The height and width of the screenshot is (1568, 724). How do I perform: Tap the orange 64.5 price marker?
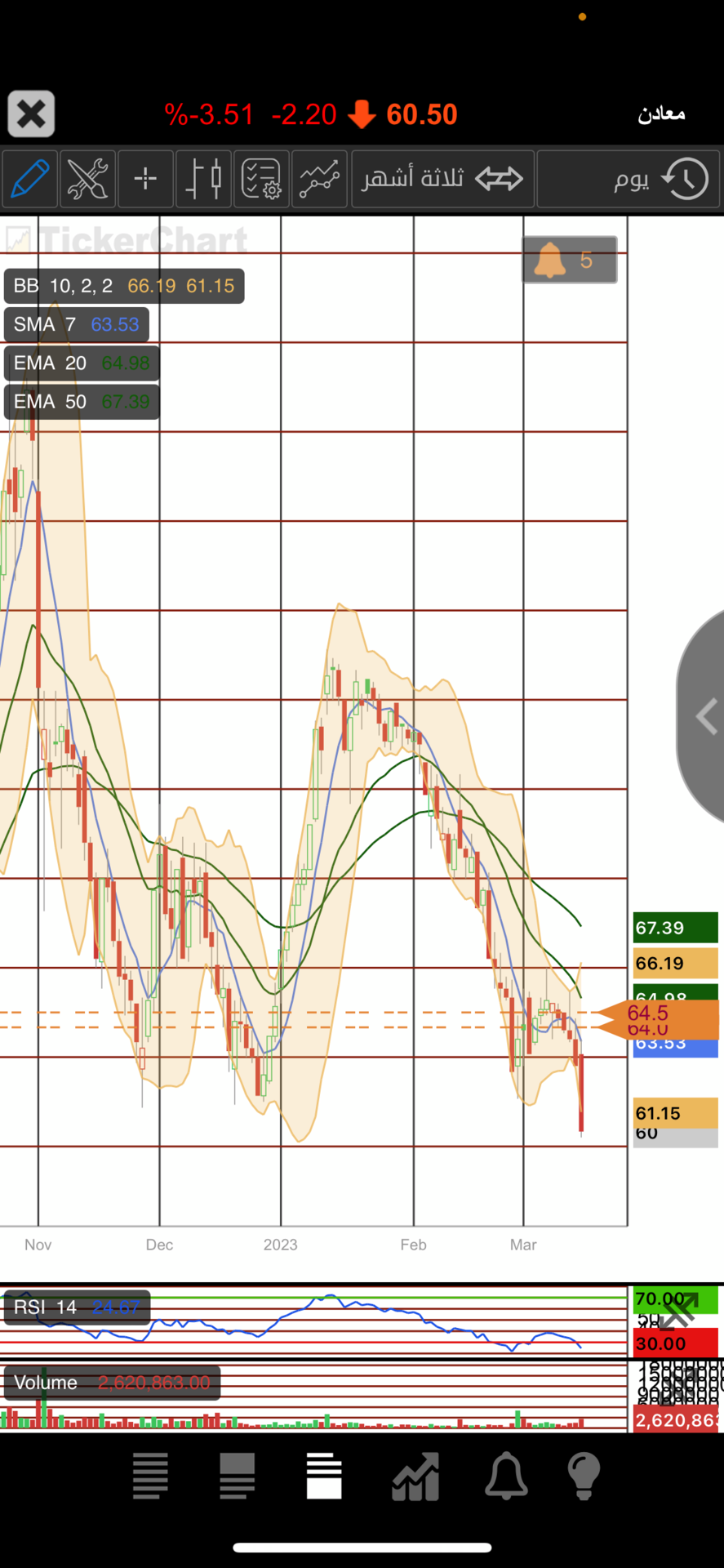(658, 1018)
